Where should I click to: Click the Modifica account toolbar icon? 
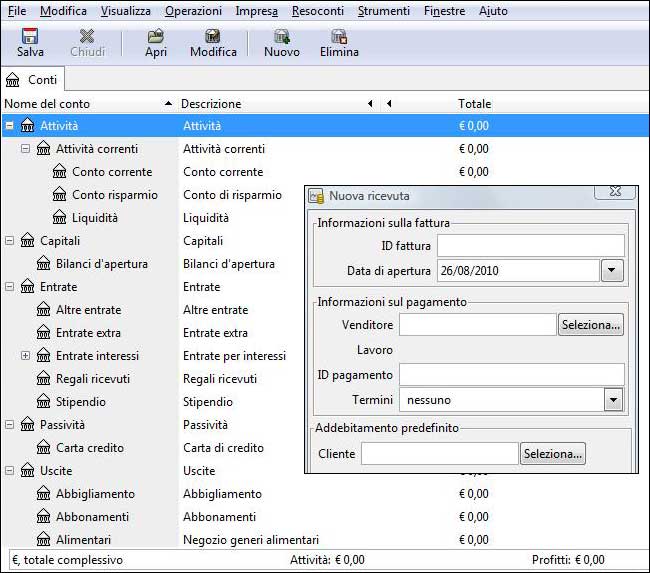(213, 36)
